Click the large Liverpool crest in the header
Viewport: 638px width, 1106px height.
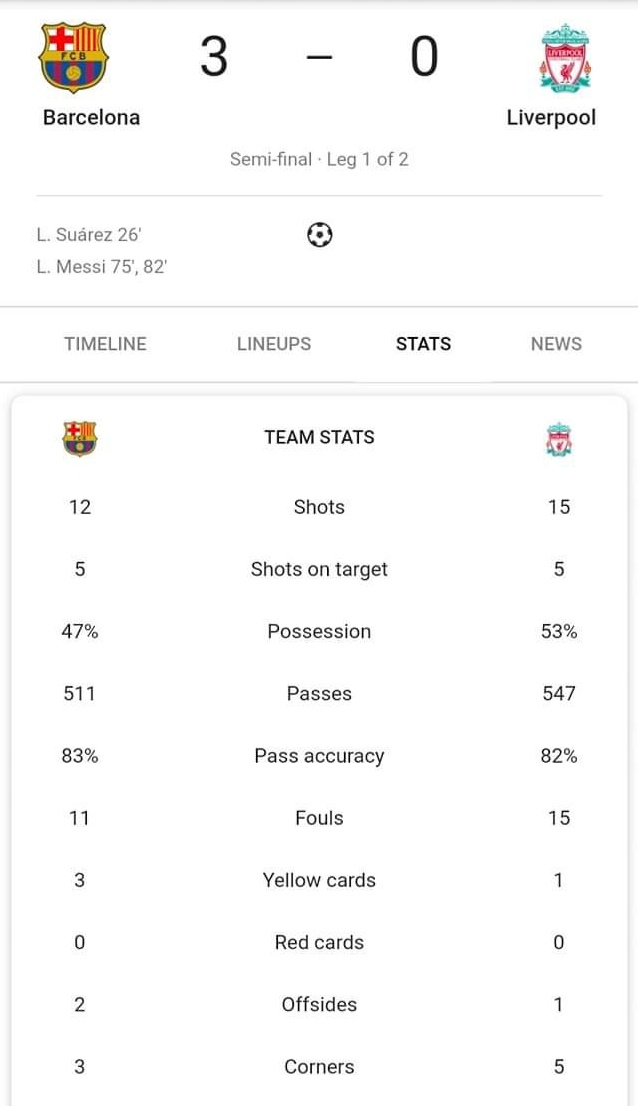[565, 58]
